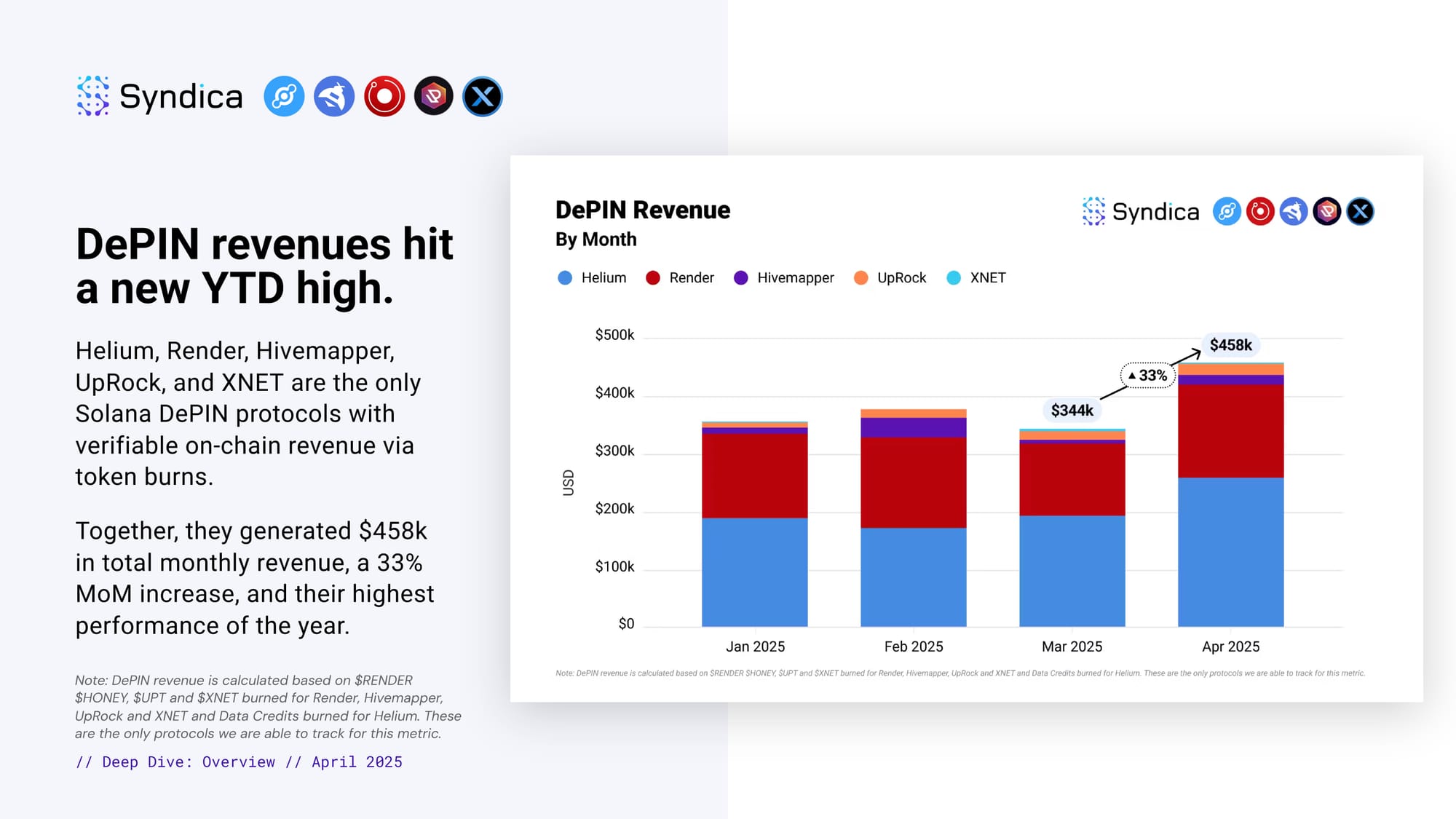Select the $344k data label above March

[x=1072, y=411]
